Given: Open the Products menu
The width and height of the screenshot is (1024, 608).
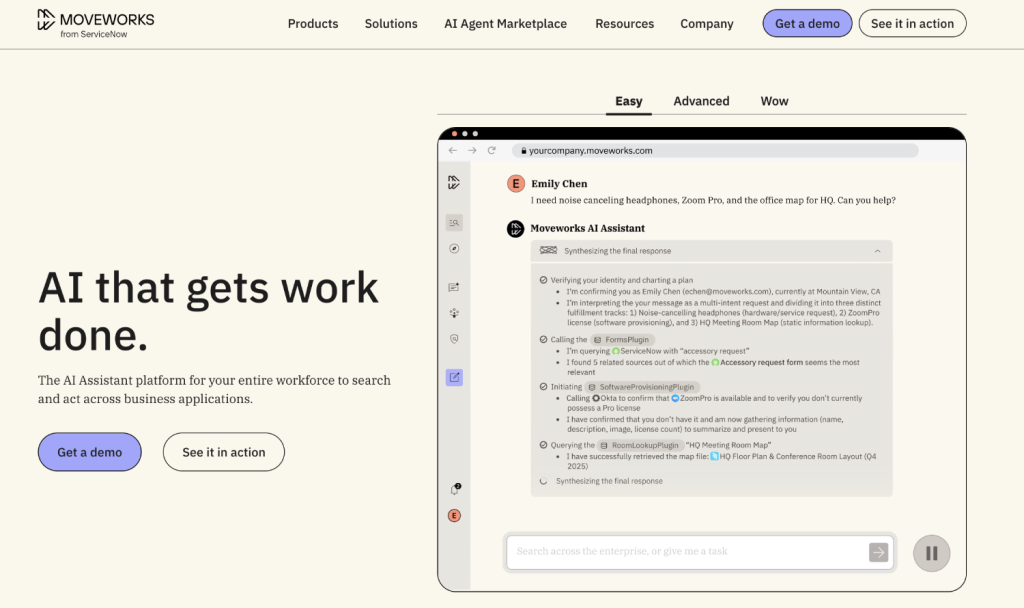Looking at the screenshot, I should pos(313,24).
